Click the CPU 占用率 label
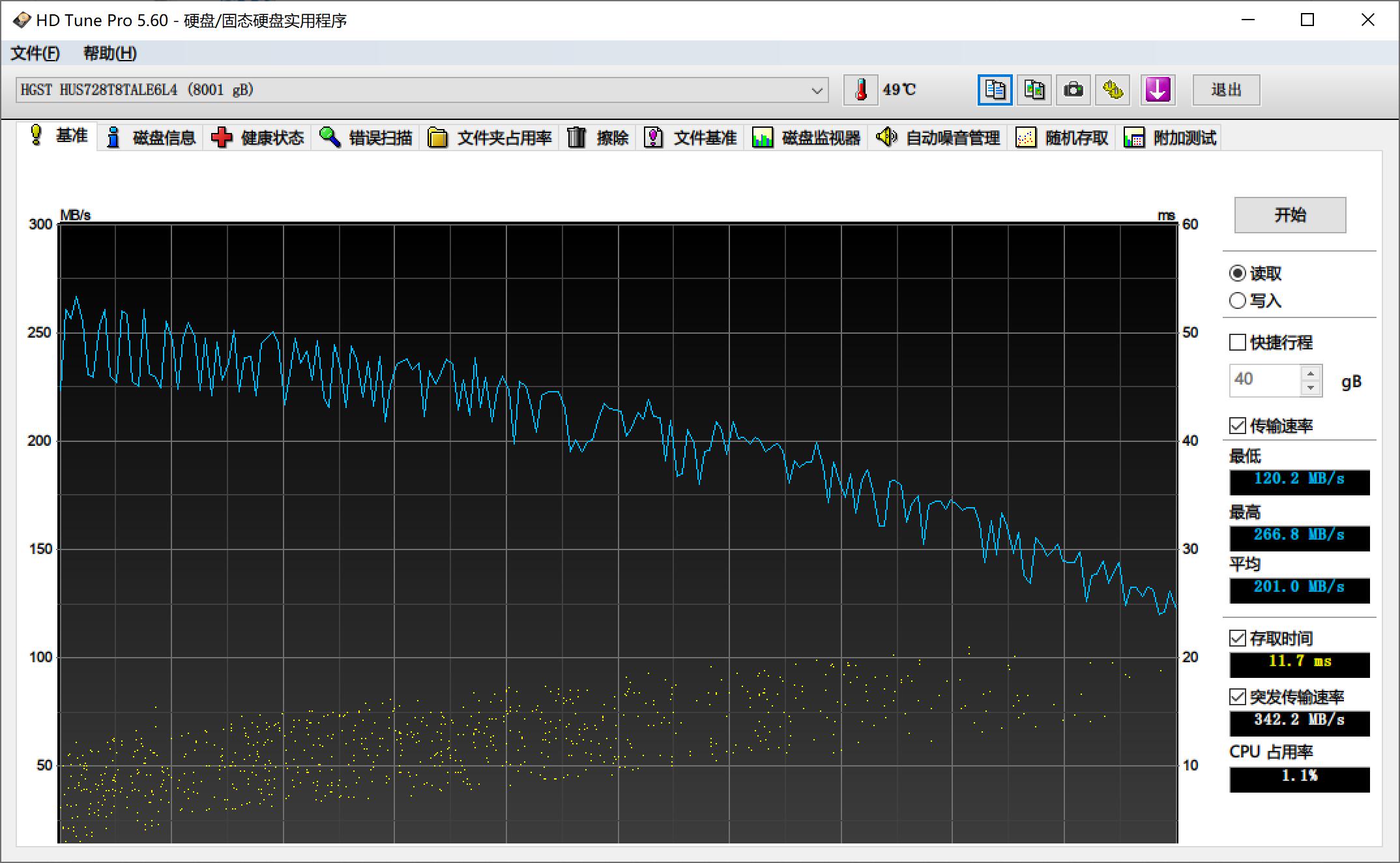The image size is (1400, 863). click(x=1271, y=752)
